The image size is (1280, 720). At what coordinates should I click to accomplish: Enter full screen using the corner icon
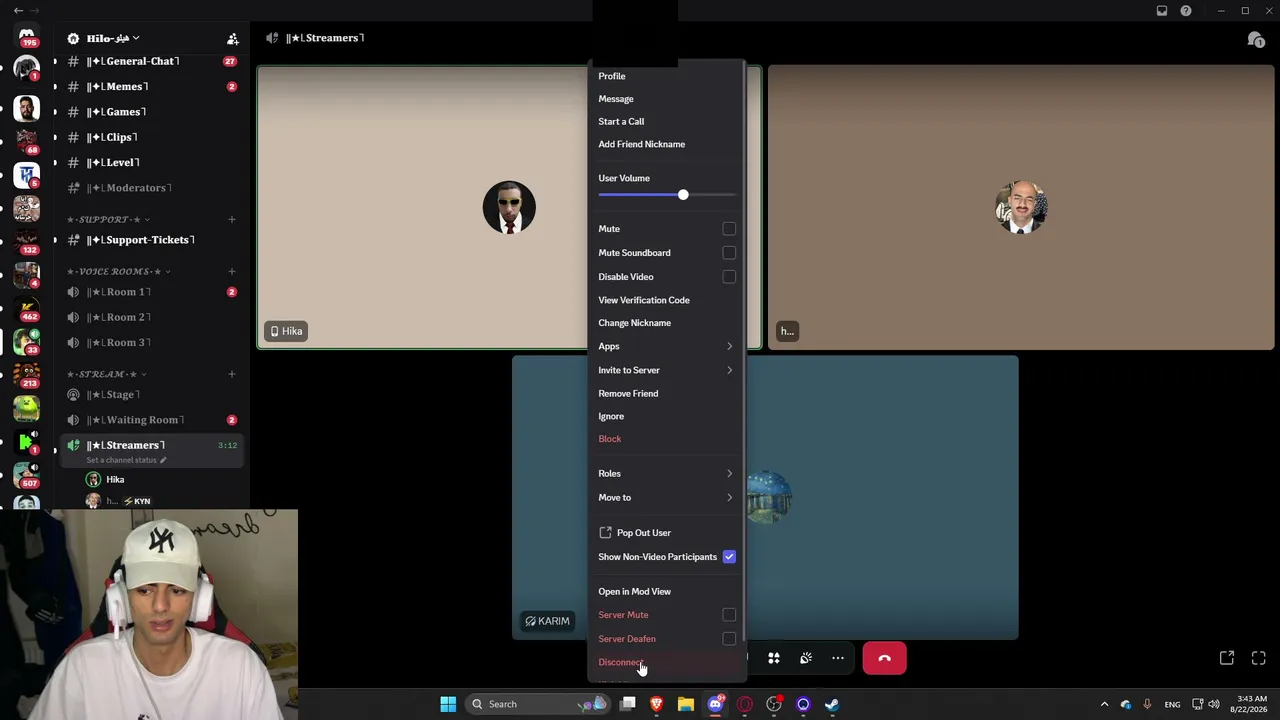point(1259,658)
